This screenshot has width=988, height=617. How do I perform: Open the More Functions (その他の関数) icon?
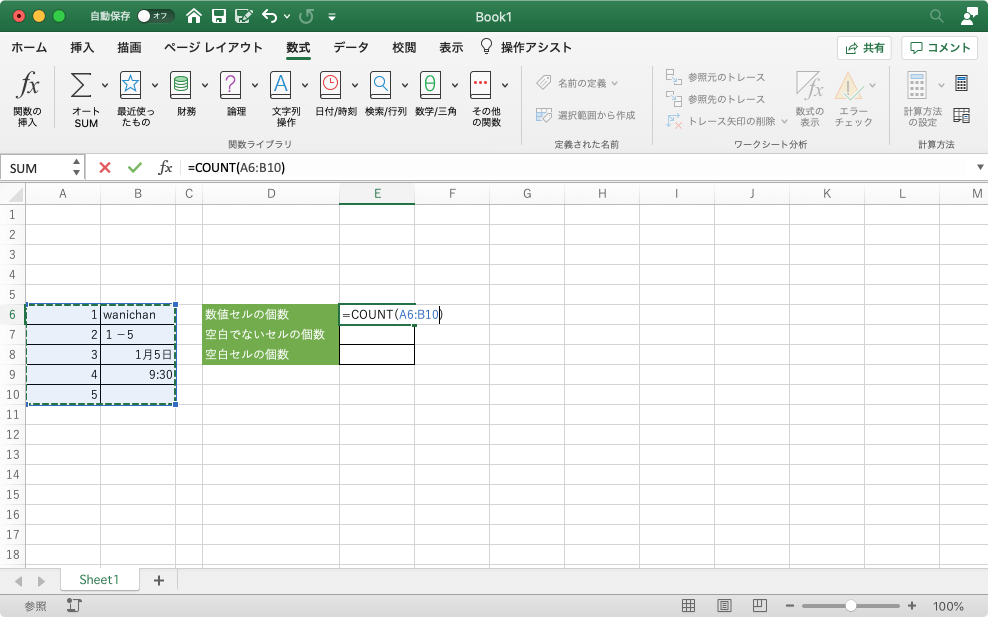click(481, 85)
